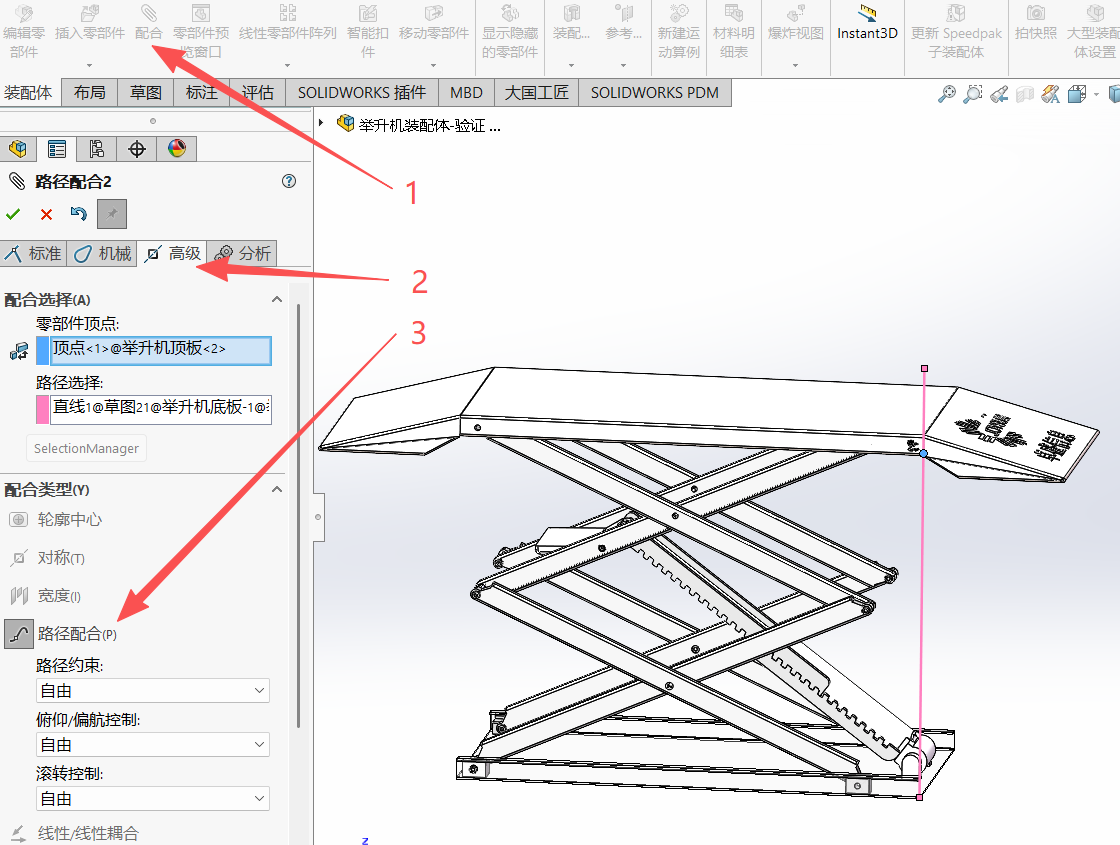Open the 路径约束 dropdown
This screenshot has height=845, width=1120.
point(152,691)
